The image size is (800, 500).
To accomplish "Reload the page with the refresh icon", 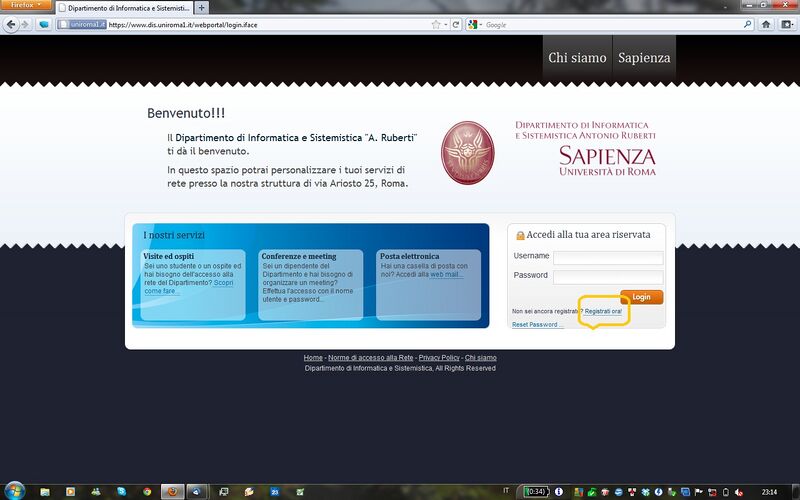I will [456, 24].
